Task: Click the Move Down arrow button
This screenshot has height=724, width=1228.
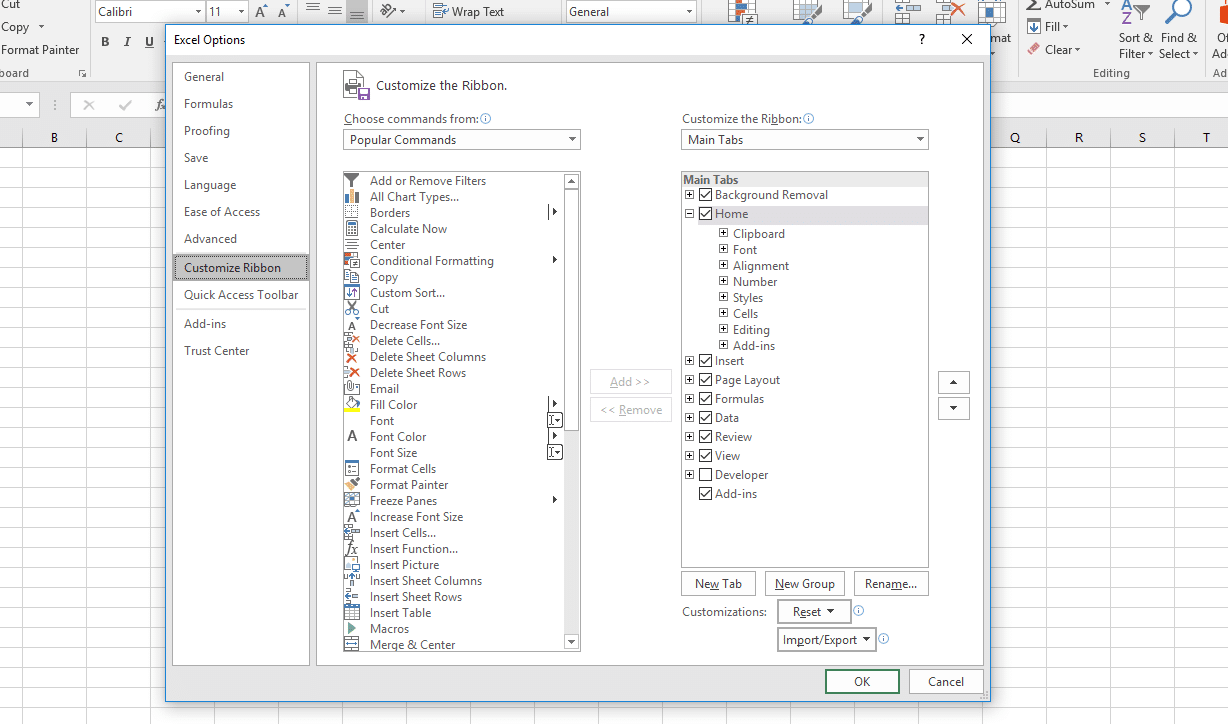Action: (954, 408)
